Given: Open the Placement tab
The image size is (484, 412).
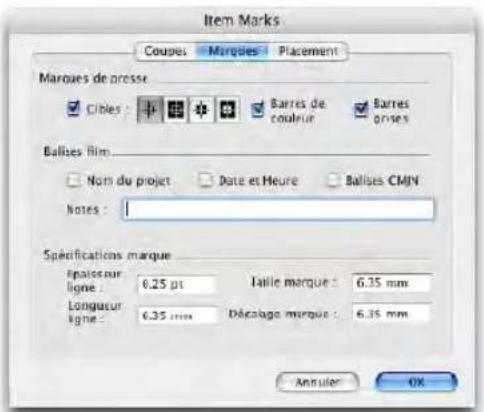Looking at the screenshot, I should click(308, 51).
